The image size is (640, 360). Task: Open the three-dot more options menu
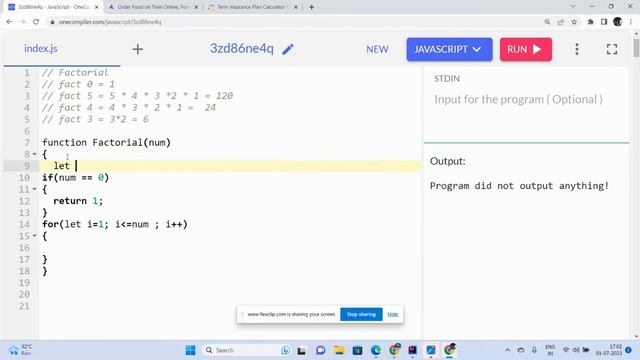[x=577, y=49]
